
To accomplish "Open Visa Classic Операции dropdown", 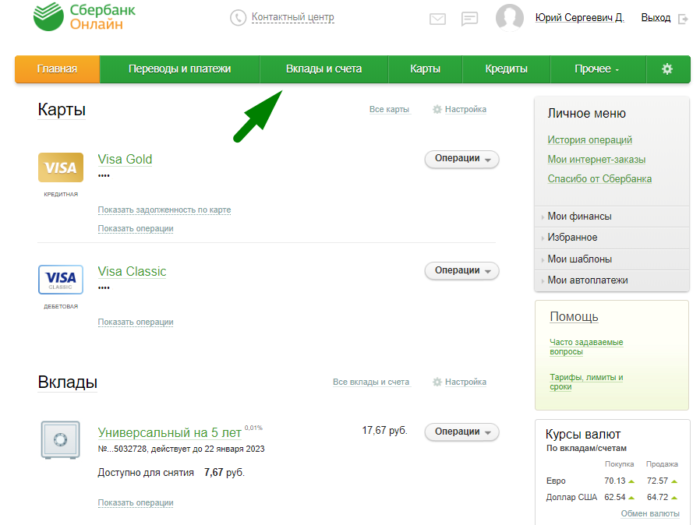I will pyautogui.click(x=462, y=271).
